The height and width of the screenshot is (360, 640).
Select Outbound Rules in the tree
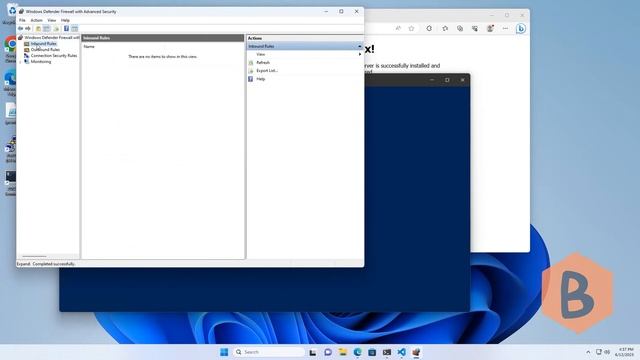pyautogui.click(x=45, y=49)
